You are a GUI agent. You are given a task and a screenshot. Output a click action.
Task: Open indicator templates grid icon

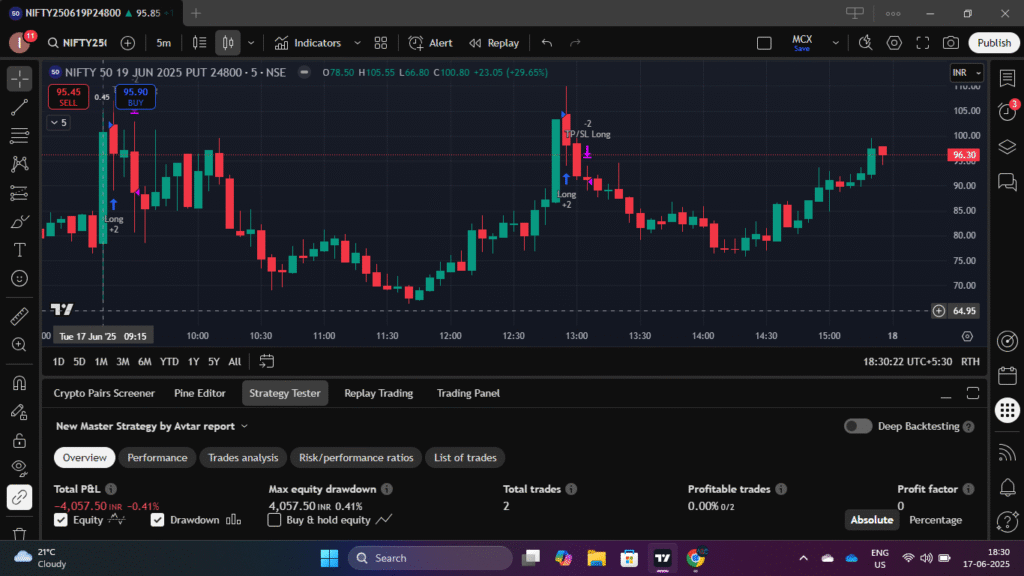(x=381, y=43)
